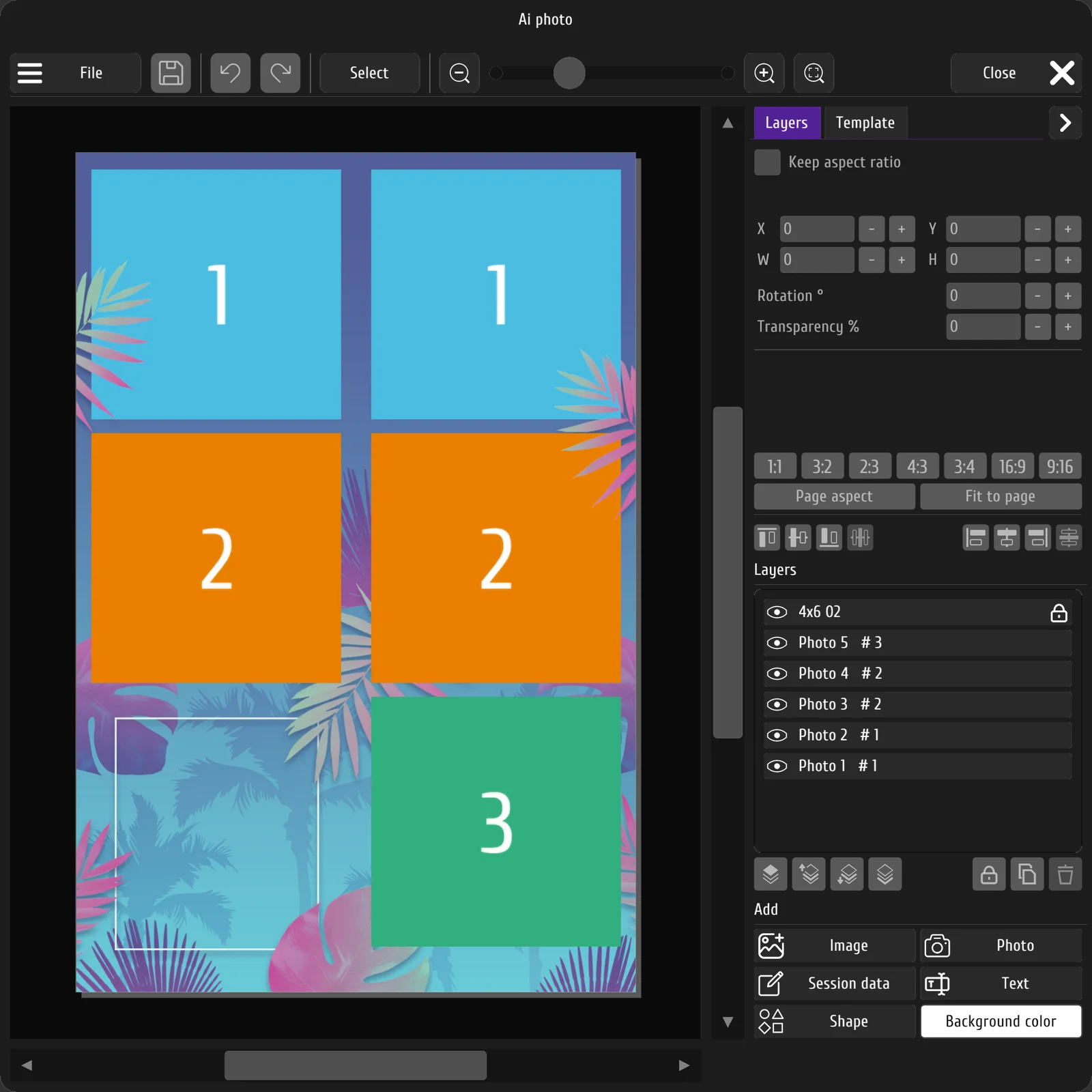Send layer to back icon
Viewport: 1092px width, 1092px height.
pyautogui.click(x=885, y=874)
